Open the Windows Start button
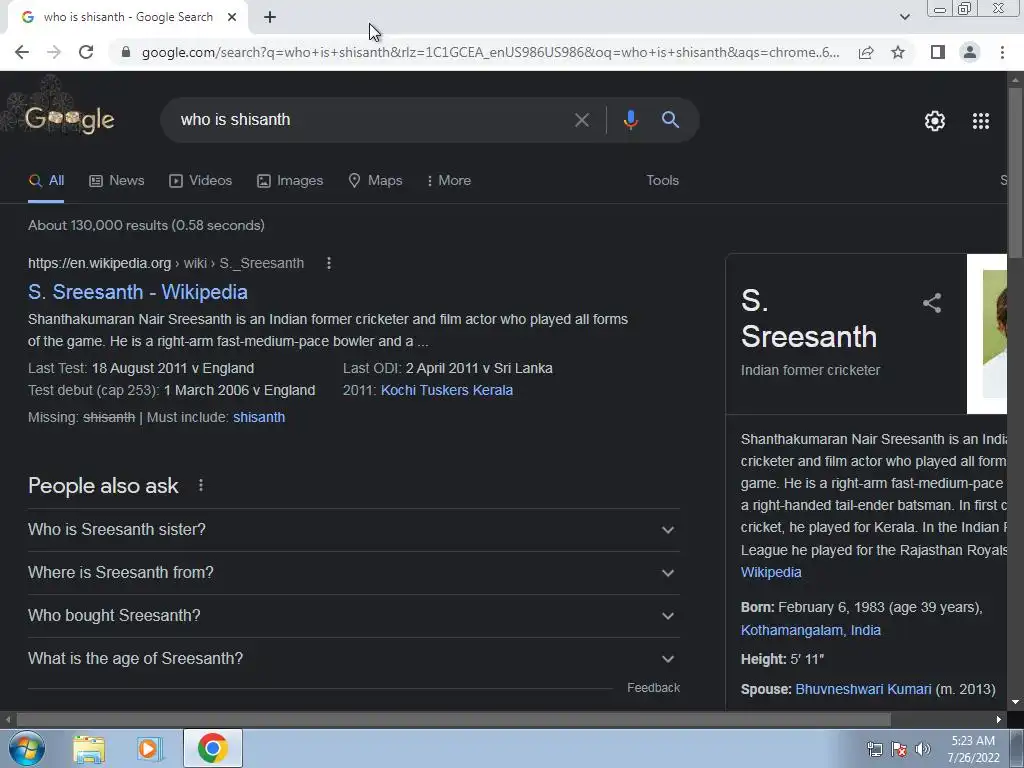This screenshot has height=768, width=1024. pos(27,748)
